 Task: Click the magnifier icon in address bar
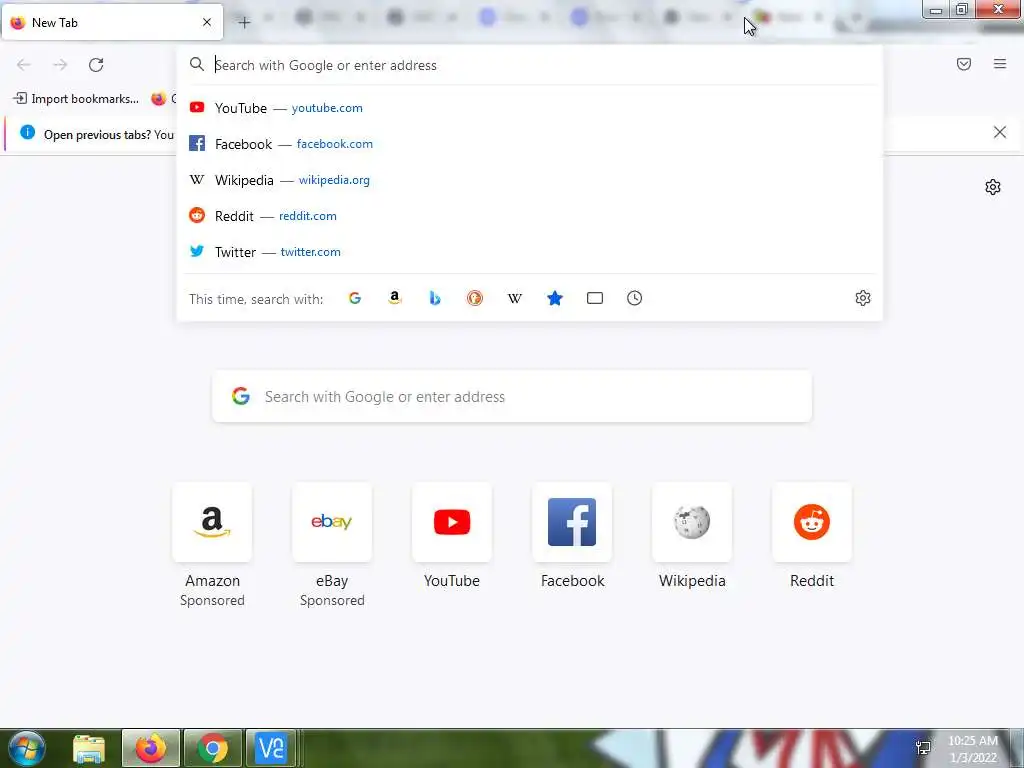coord(197,64)
